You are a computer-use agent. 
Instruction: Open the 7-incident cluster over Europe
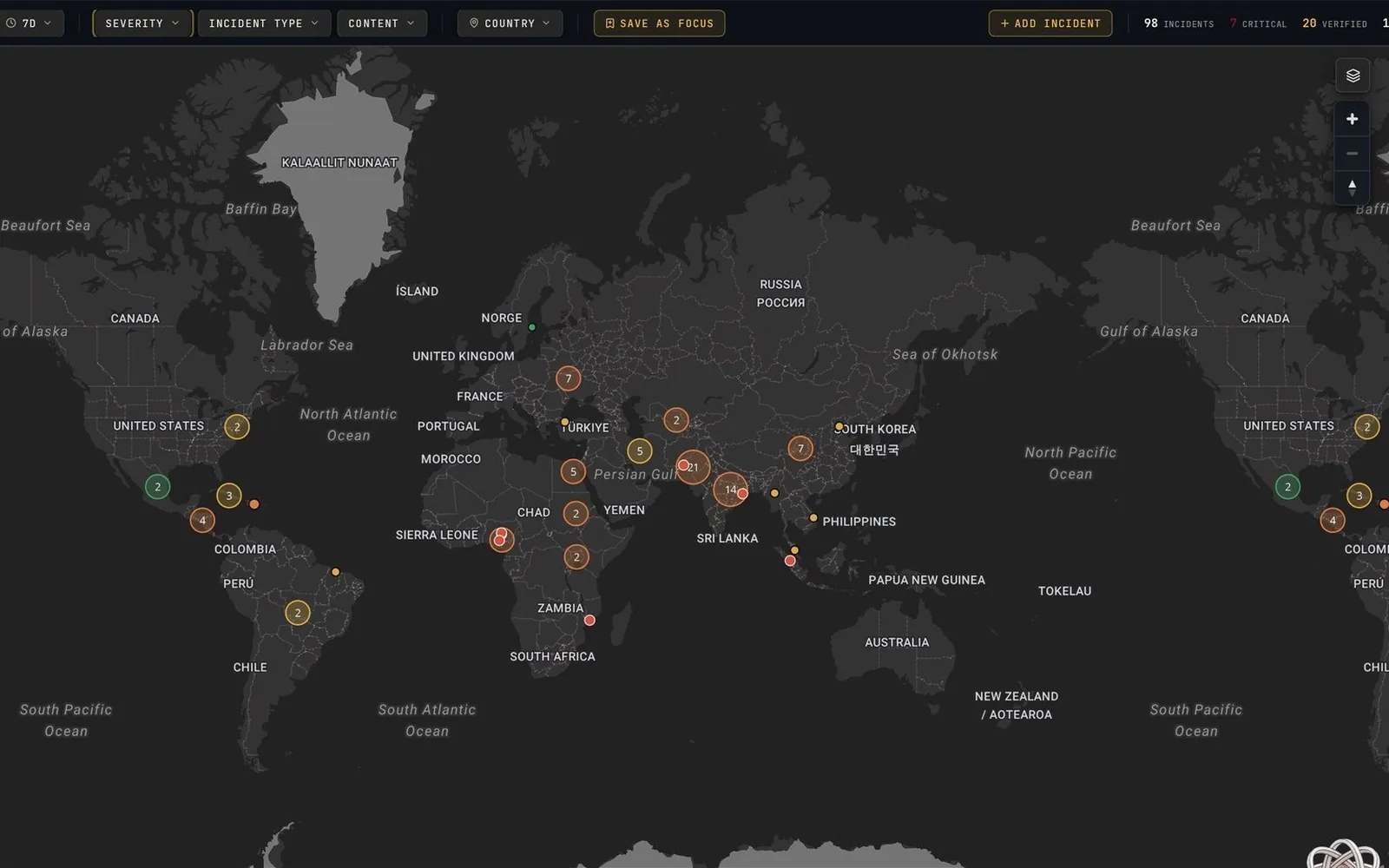click(x=569, y=378)
